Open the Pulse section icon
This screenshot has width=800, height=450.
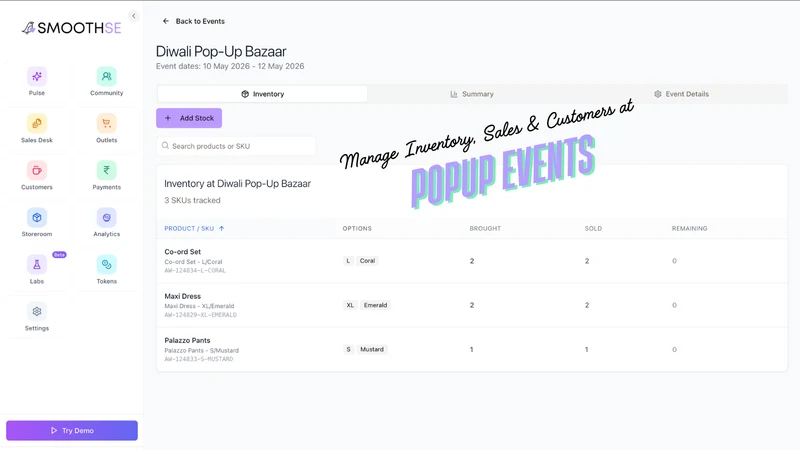pyautogui.click(x=37, y=77)
